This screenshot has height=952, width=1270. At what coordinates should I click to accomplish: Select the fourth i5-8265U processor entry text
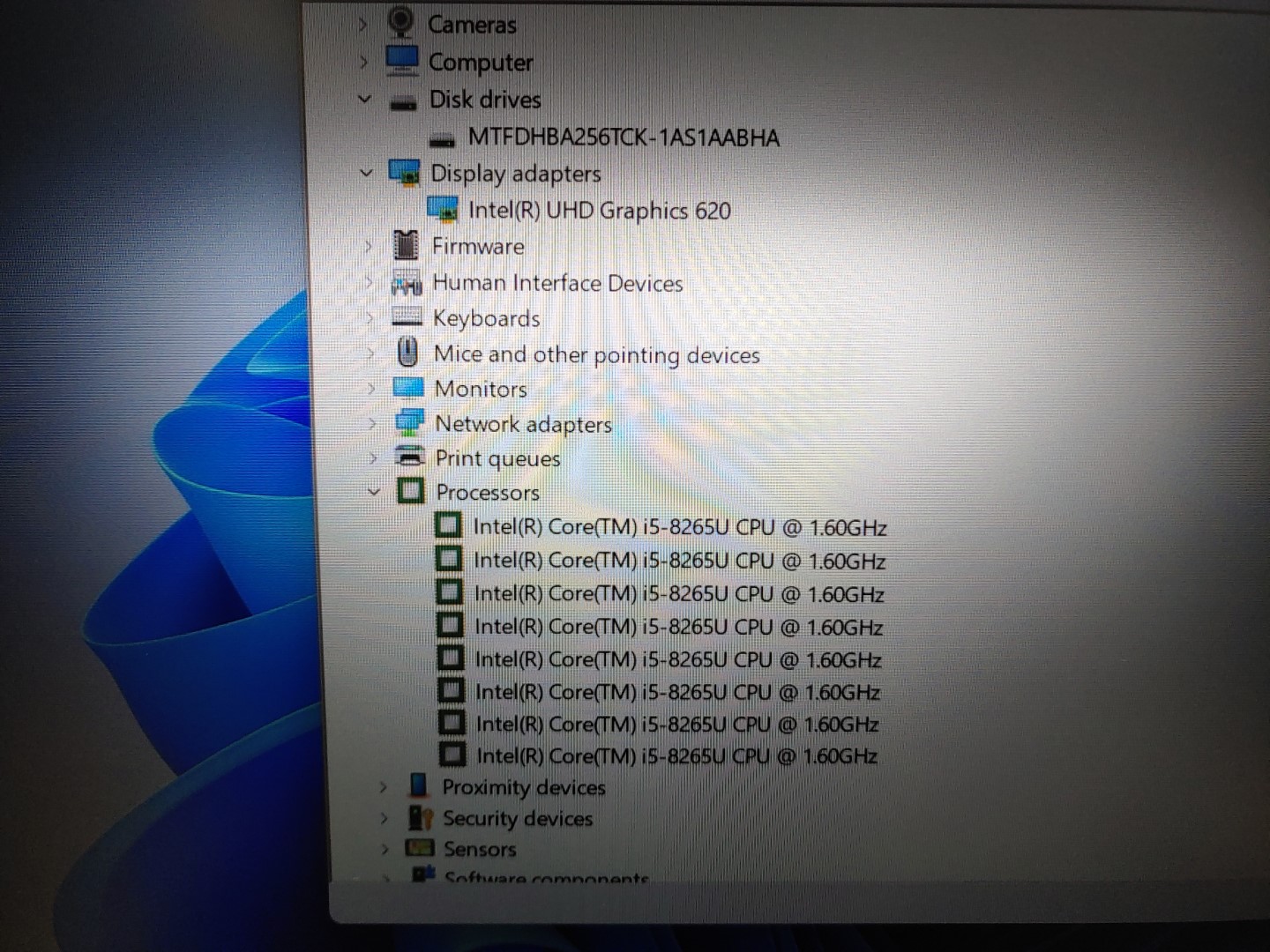(678, 627)
